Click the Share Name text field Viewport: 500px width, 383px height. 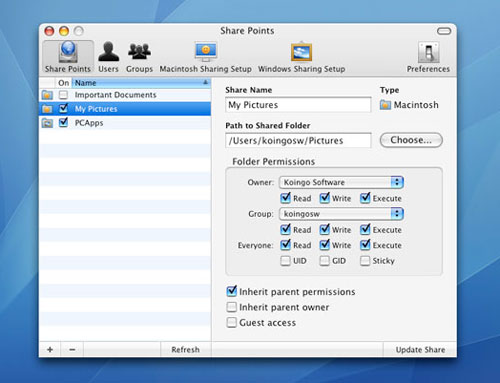tap(298, 105)
